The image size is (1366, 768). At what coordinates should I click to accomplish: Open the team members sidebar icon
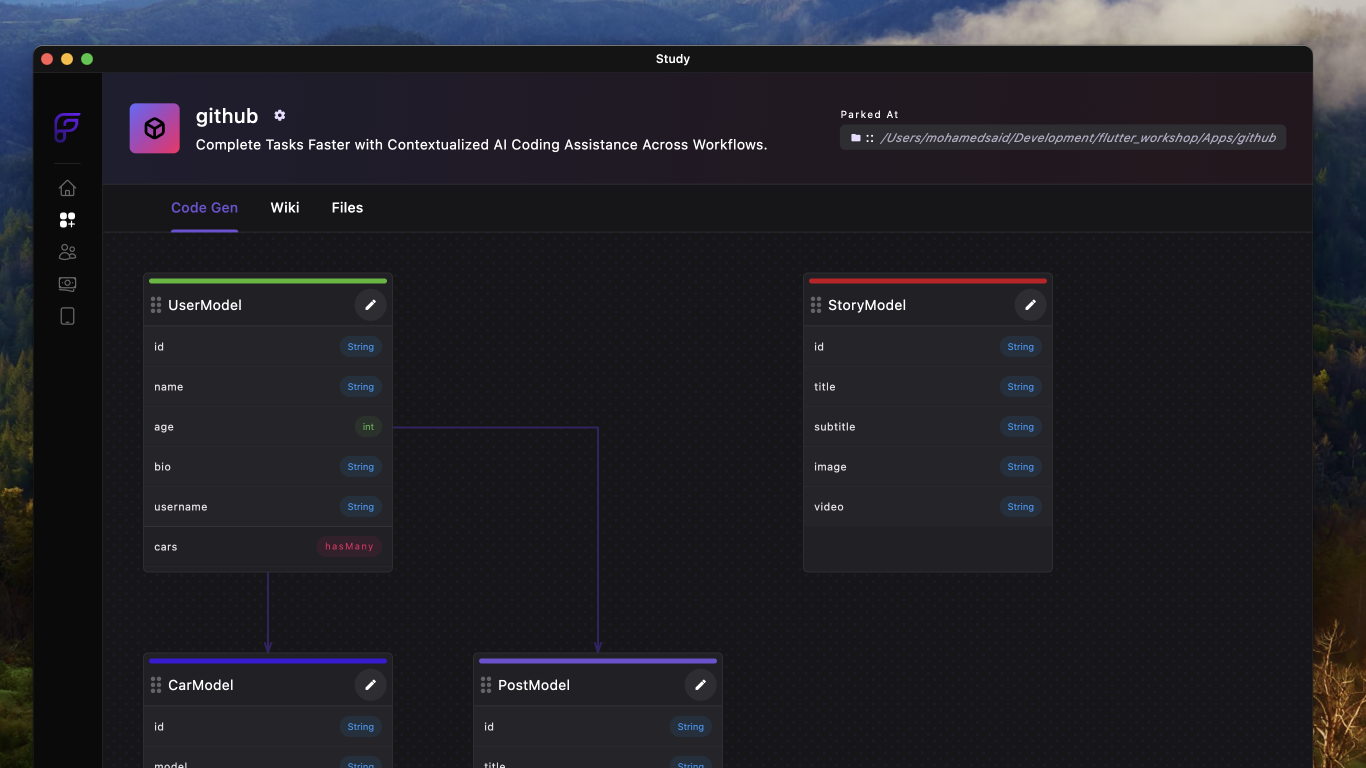click(x=67, y=252)
